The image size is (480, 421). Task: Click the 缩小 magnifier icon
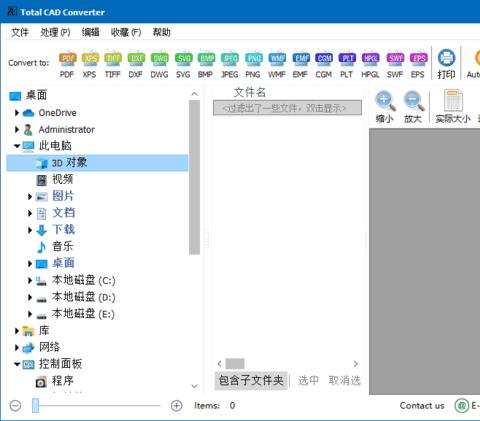pyautogui.click(x=385, y=107)
